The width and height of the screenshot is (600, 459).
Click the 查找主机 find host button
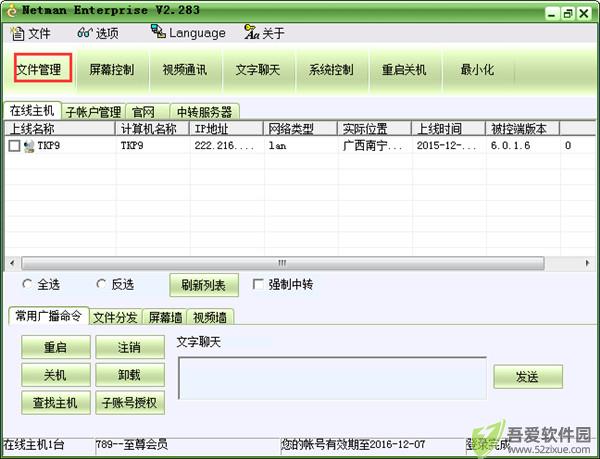click(x=56, y=402)
